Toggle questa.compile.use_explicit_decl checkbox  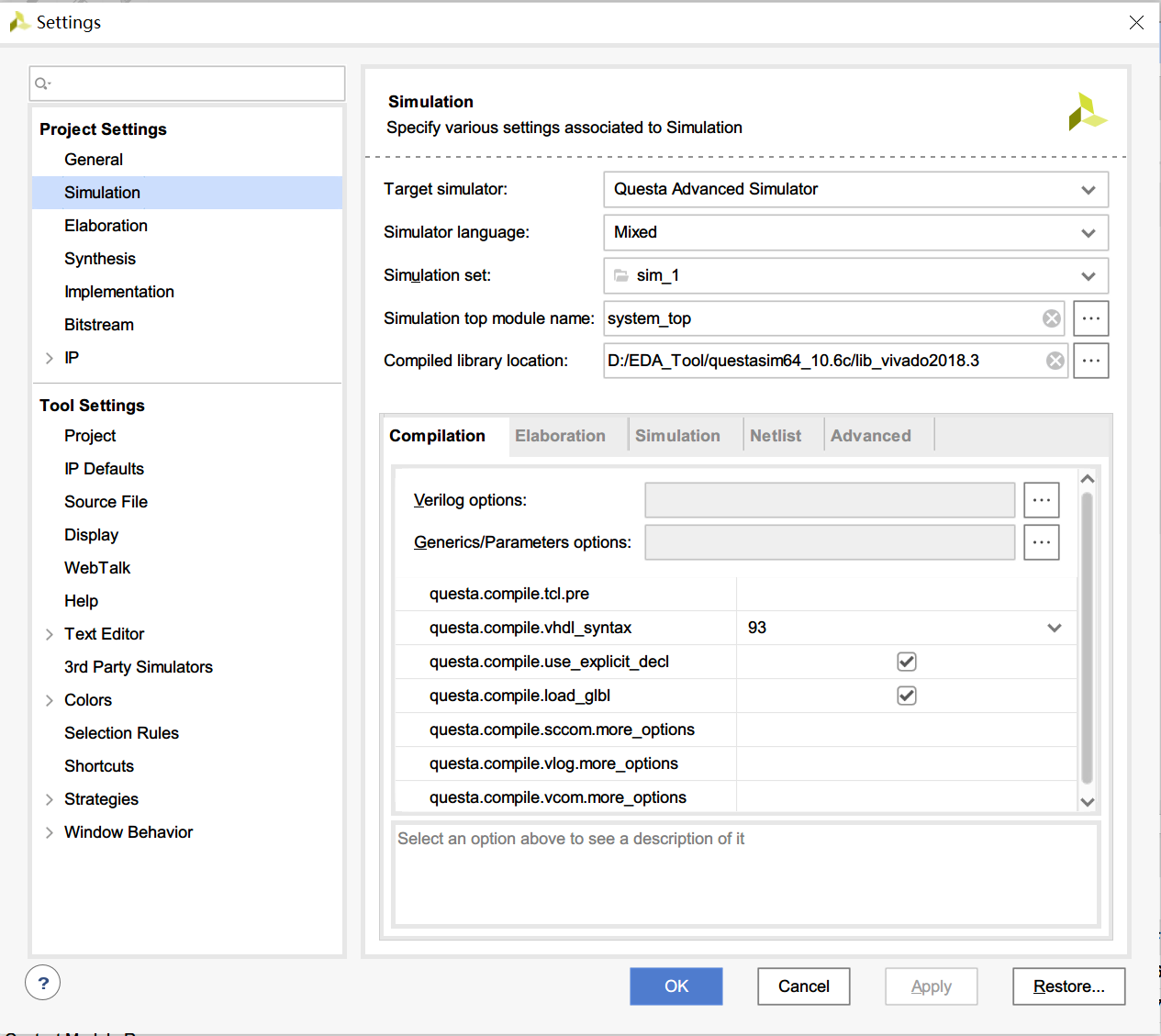[907, 662]
